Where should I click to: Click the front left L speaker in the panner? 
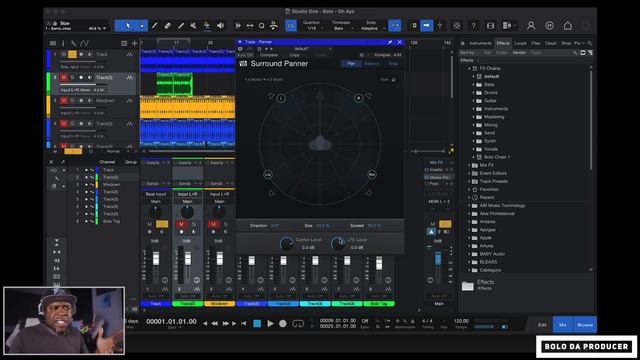click(x=281, y=98)
